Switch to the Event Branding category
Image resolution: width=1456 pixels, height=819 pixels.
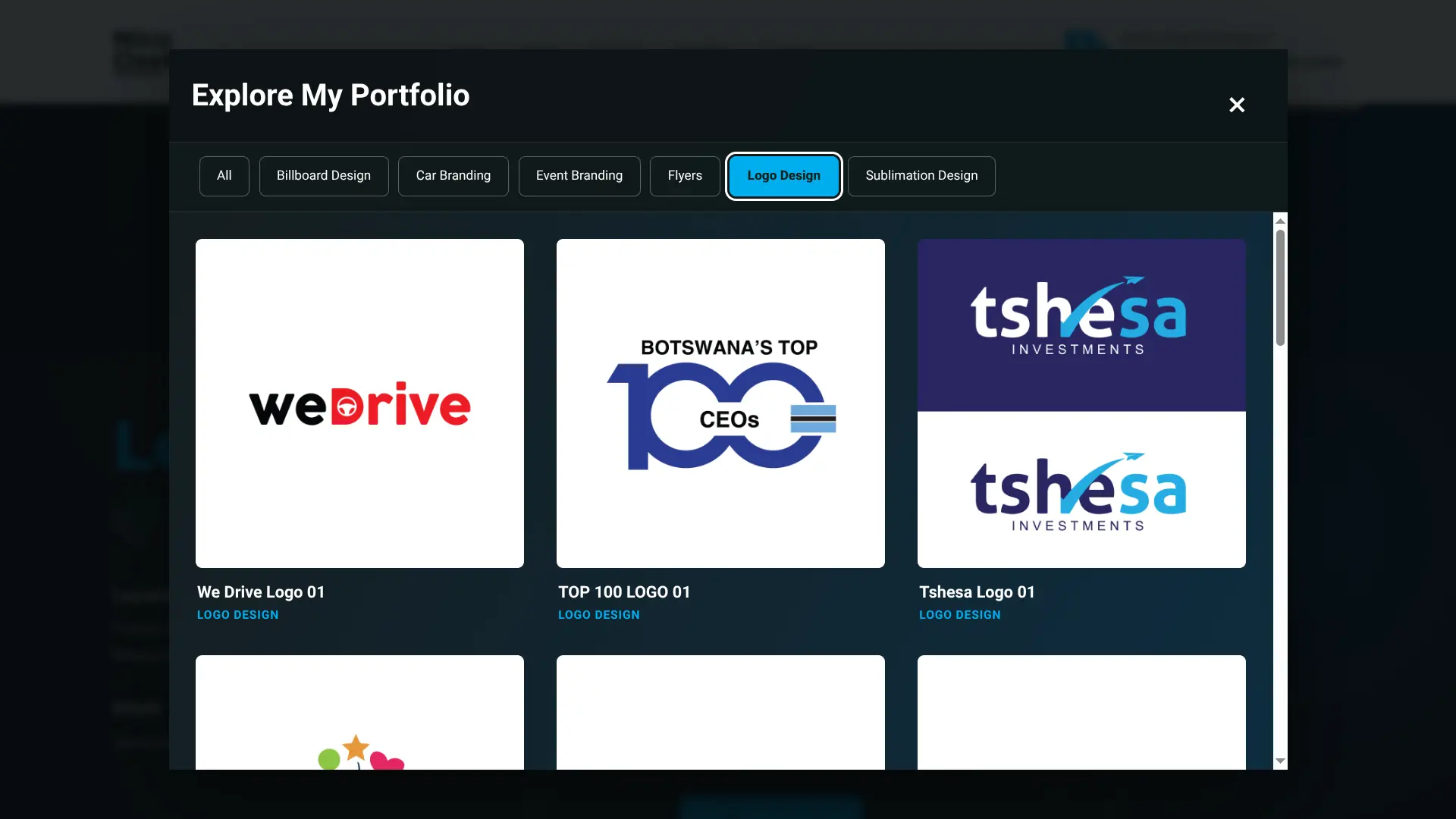(579, 176)
